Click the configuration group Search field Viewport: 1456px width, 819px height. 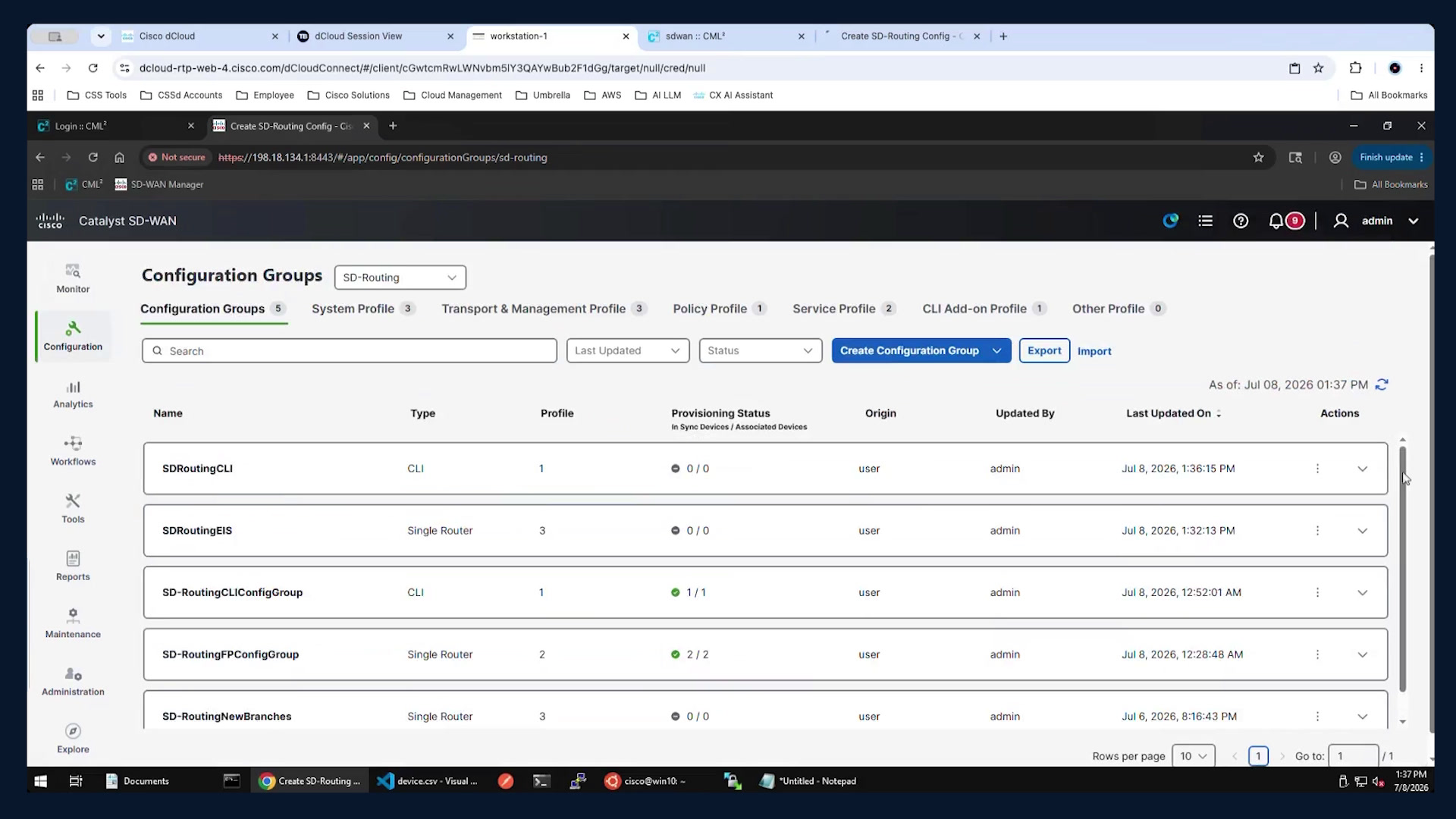[350, 350]
